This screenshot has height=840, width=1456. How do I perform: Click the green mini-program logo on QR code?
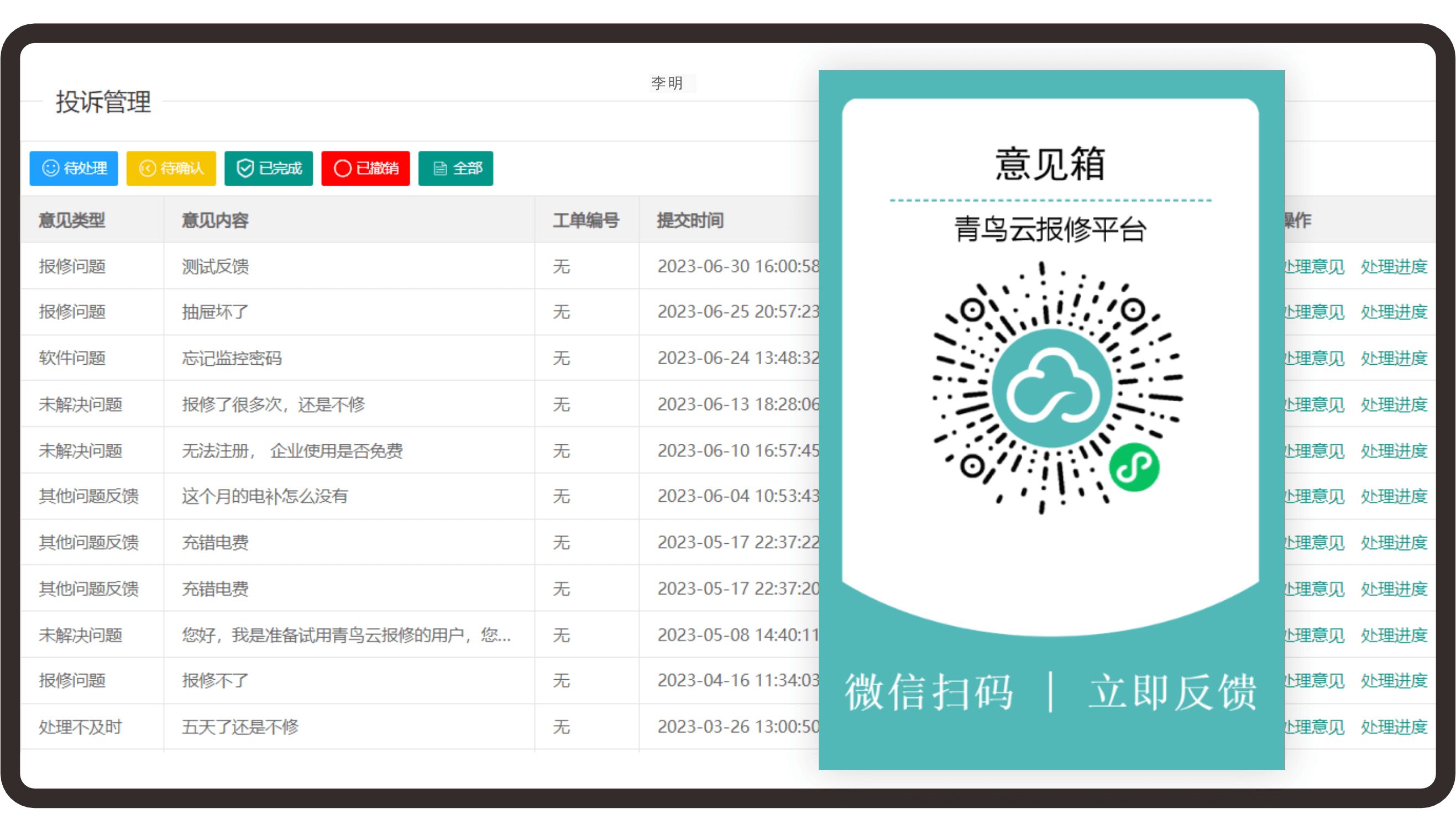point(1134,468)
